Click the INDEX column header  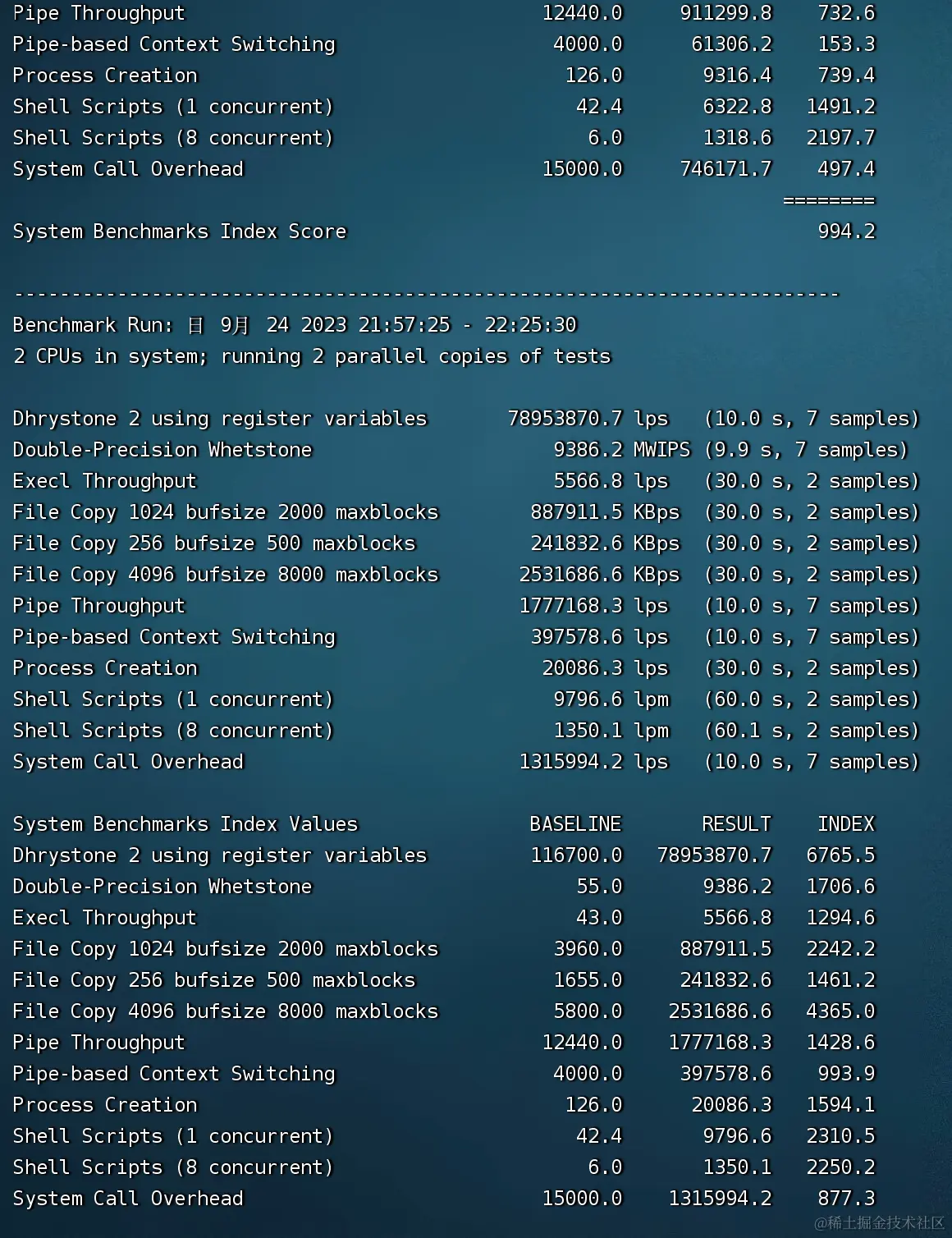(846, 824)
